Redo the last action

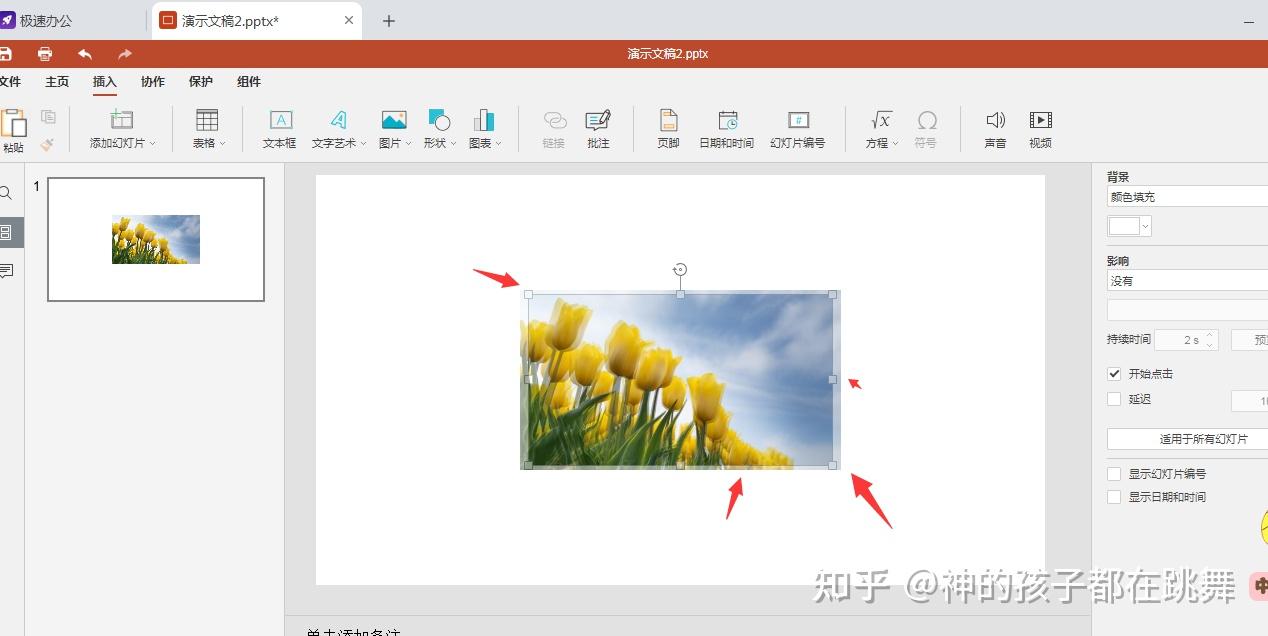tap(125, 54)
